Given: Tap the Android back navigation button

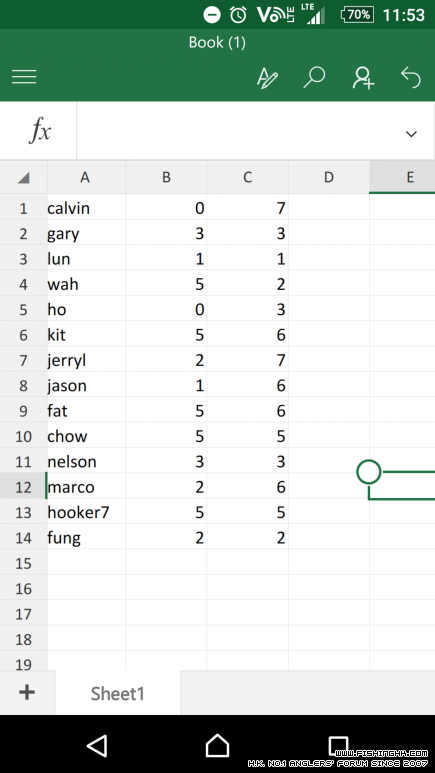Looking at the screenshot, I should 97,745.
